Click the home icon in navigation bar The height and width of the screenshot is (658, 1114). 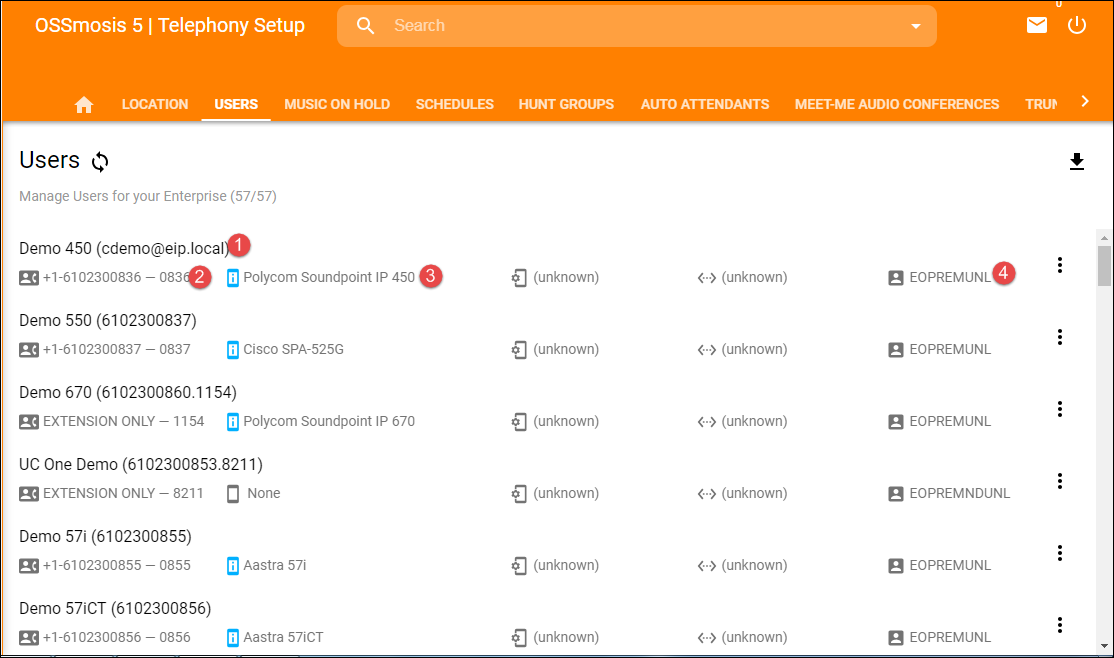[x=84, y=105]
